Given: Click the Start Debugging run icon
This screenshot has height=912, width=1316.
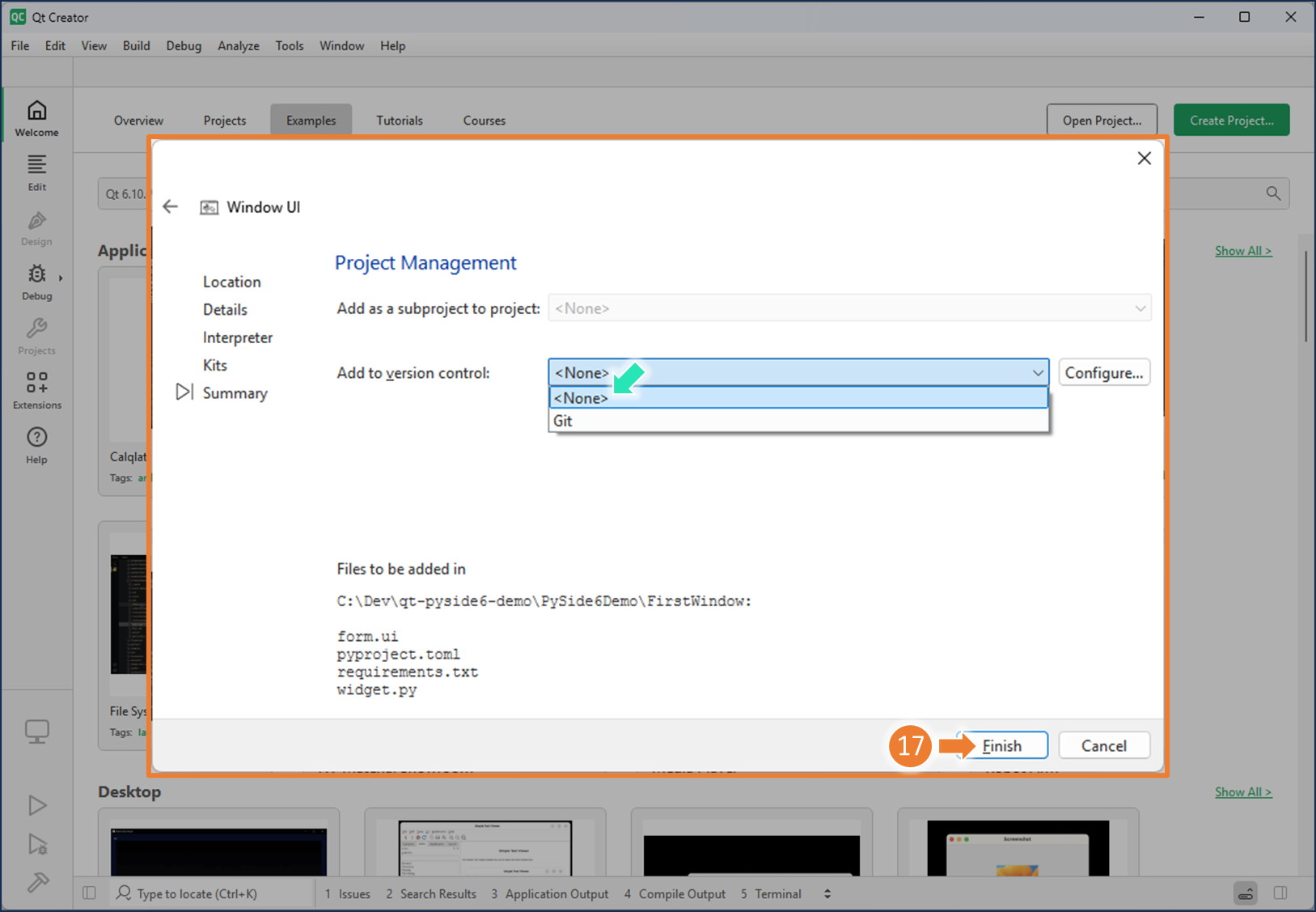Looking at the screenshot, I should [x=37, y=844].
